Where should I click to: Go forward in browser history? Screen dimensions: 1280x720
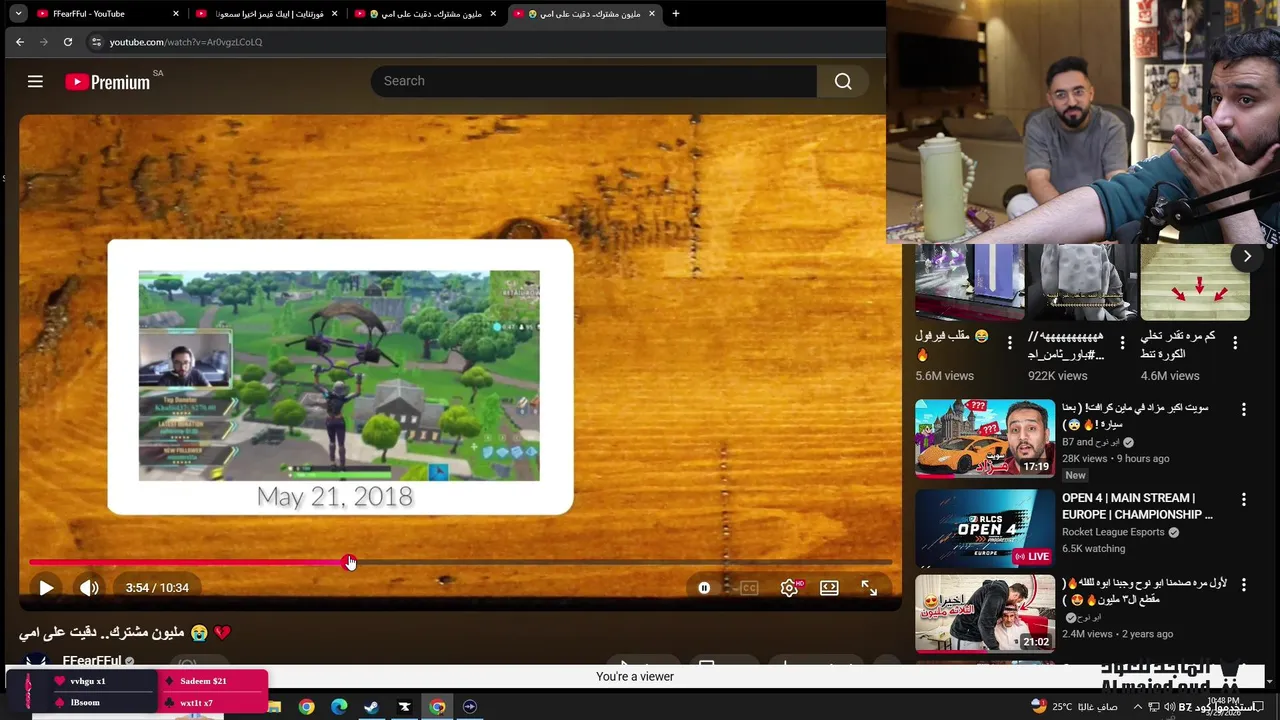(x=43, y=42)
